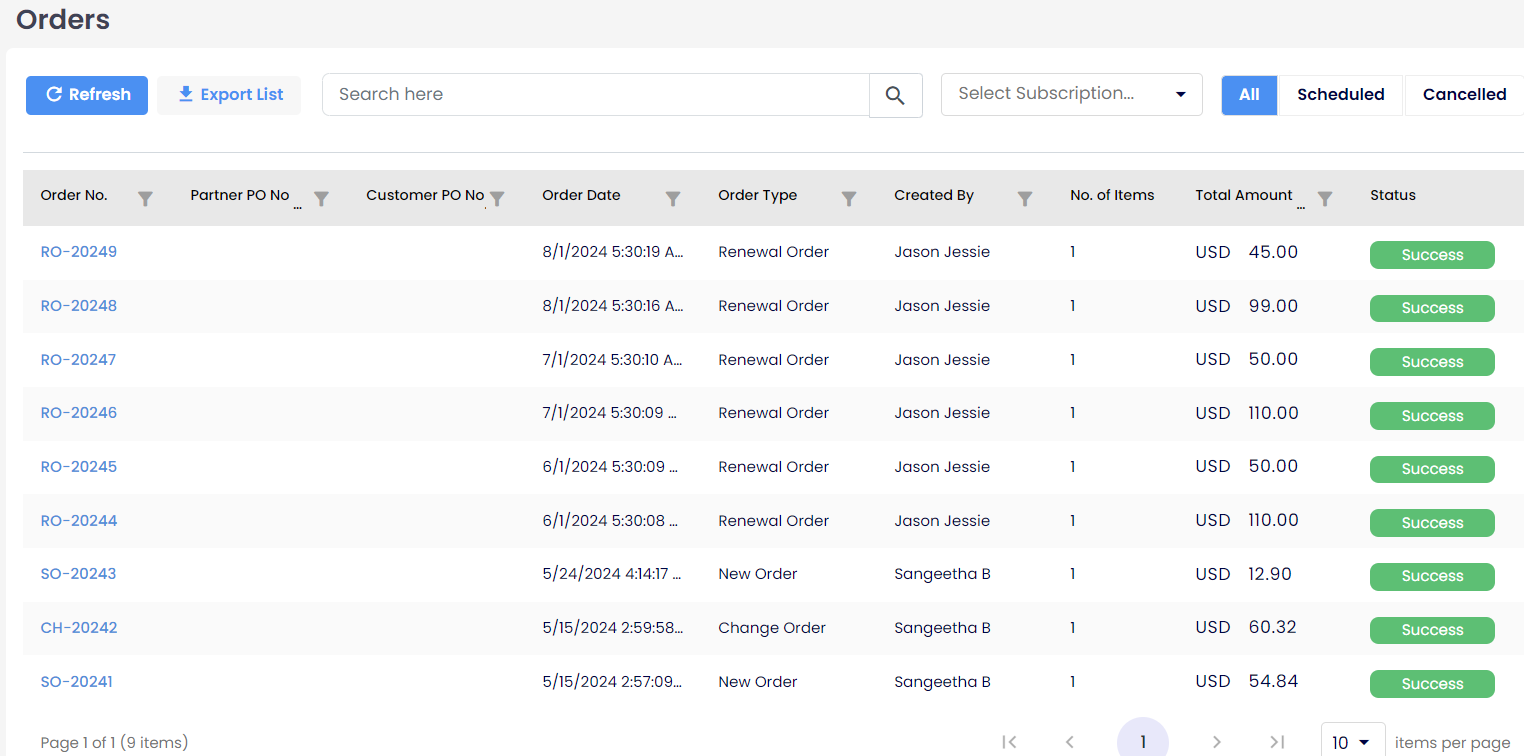
Task: Open filter for Partner PO No column
Action: pyautogui.click(x=321, y=199)
